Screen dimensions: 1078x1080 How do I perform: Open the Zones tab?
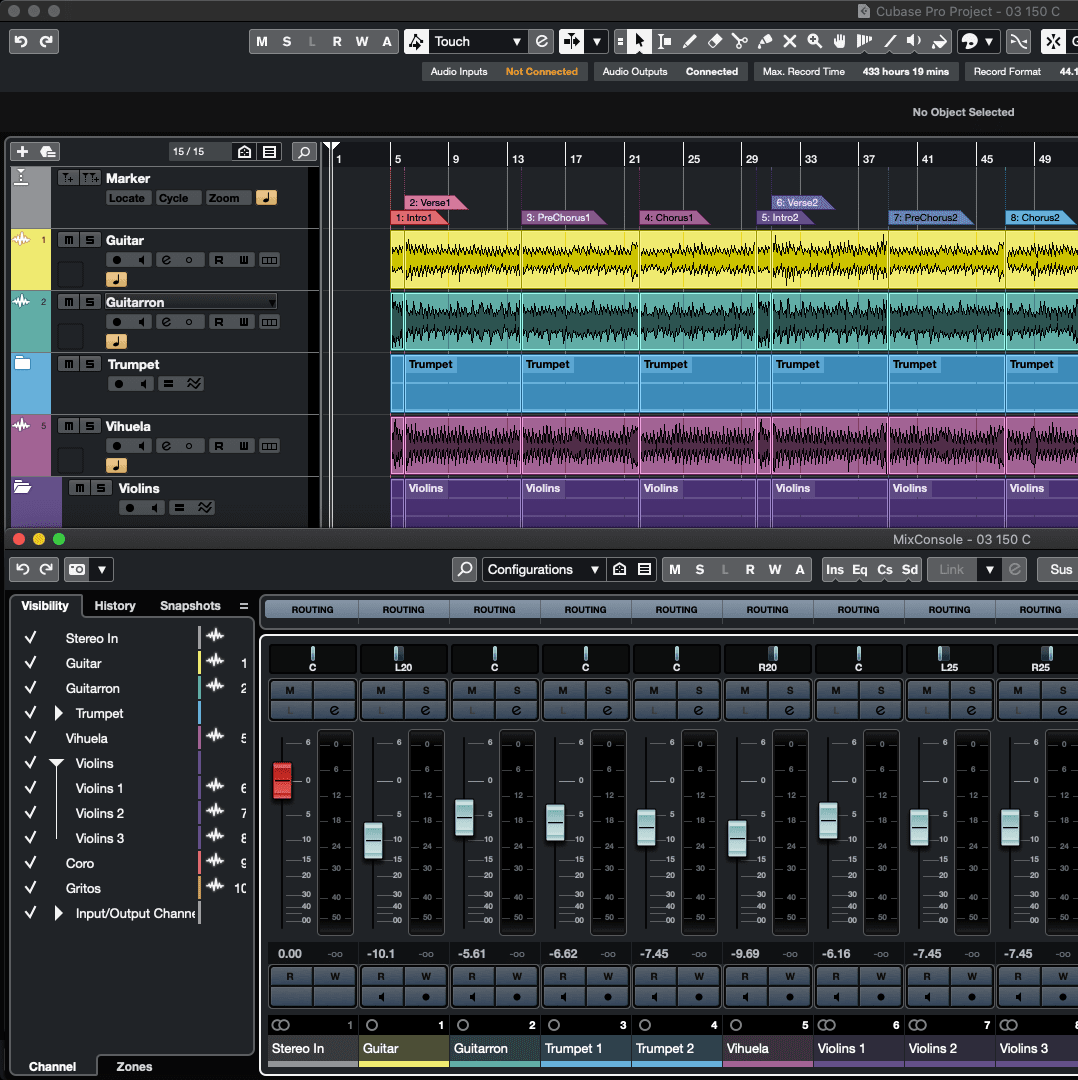(x=134, y=1067)
